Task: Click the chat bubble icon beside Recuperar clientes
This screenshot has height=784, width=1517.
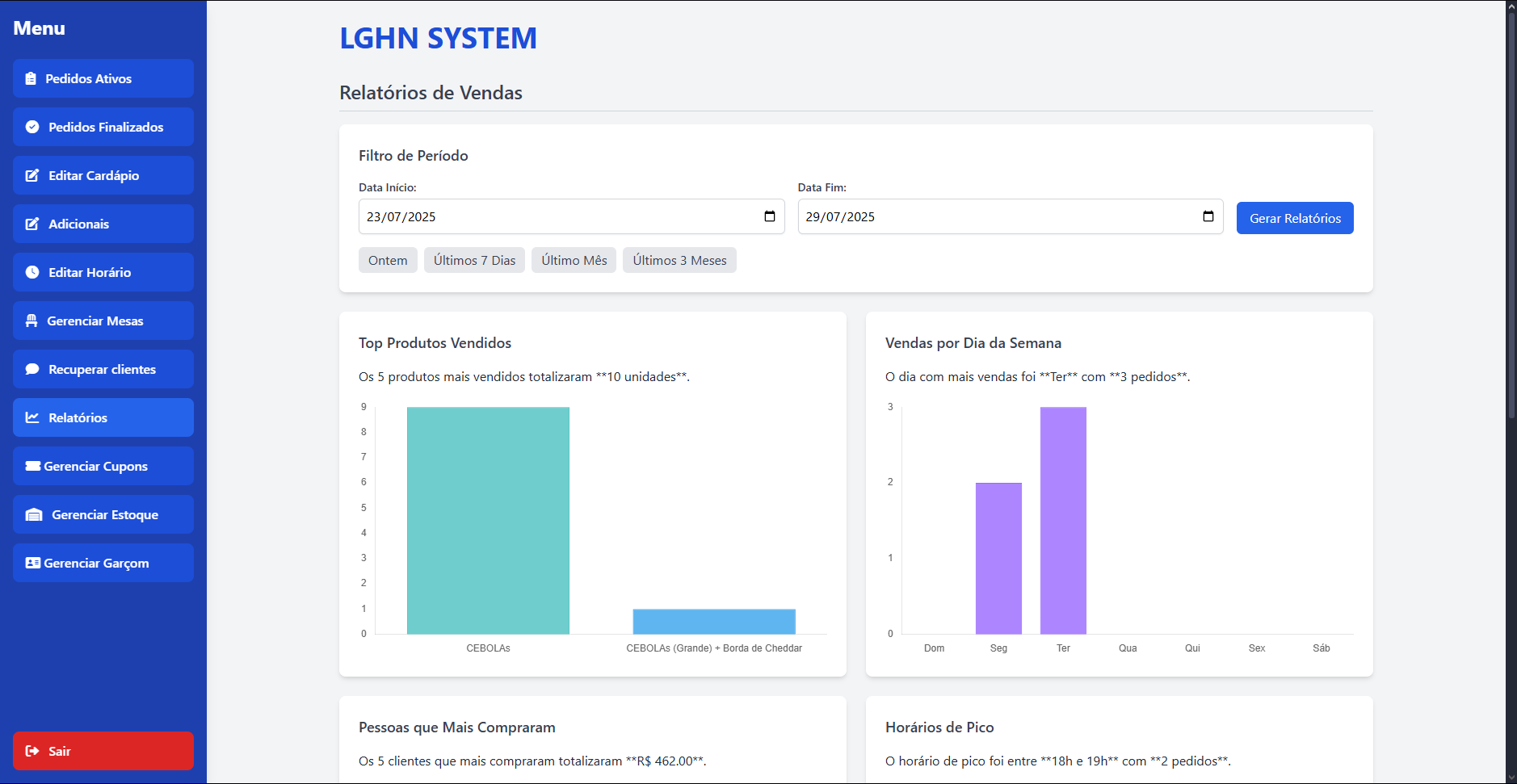Action: 32,369
